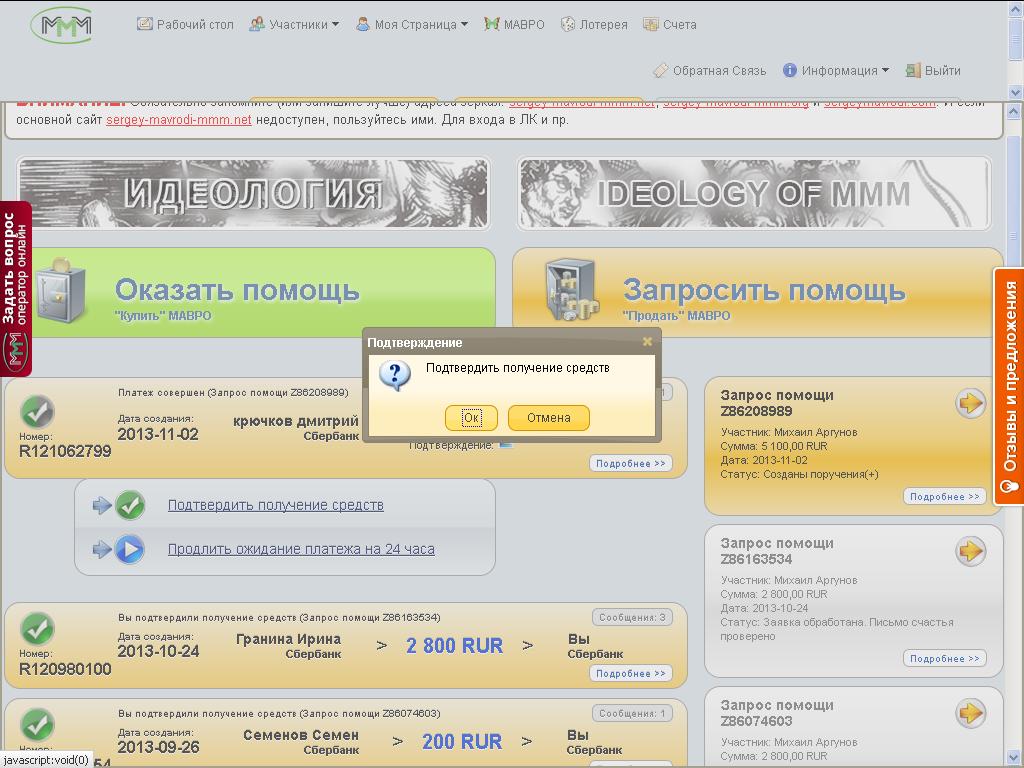Open Обратная Связь feedback page
1024x768 pixels.
710,70
